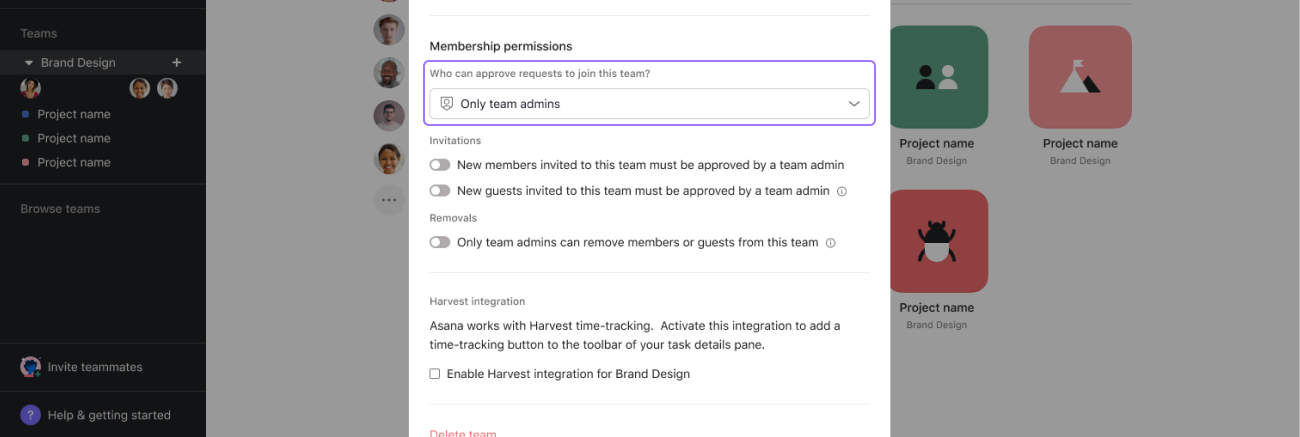The width and height of the screenshot is (1300, 437).
Task: Click the Delete team link
Action: pos(463,433)
